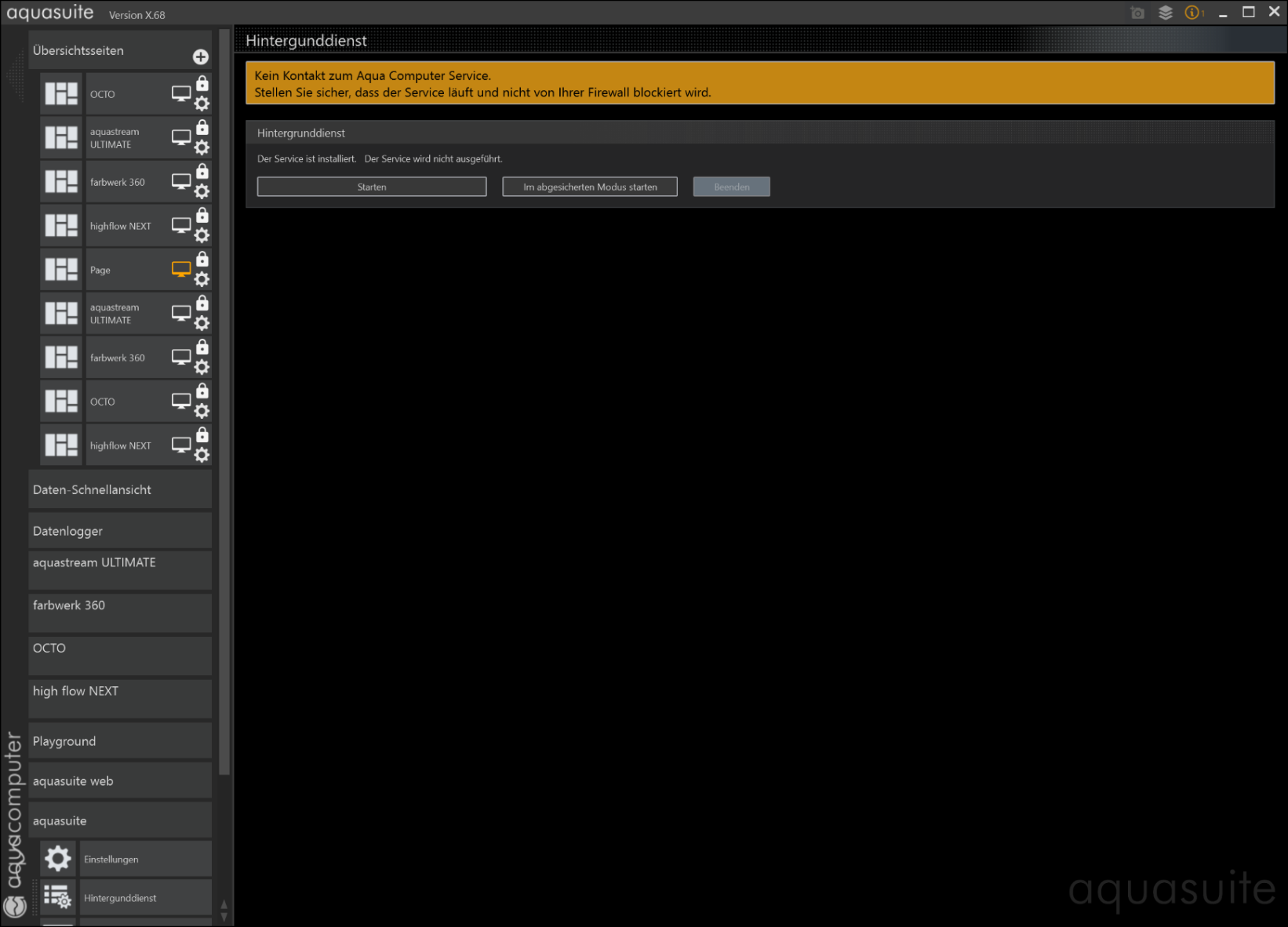1288x927 pixels.
Task: Toggle desktop monitor for the first highflow NEXT page
Action: [x=181, y=225]
